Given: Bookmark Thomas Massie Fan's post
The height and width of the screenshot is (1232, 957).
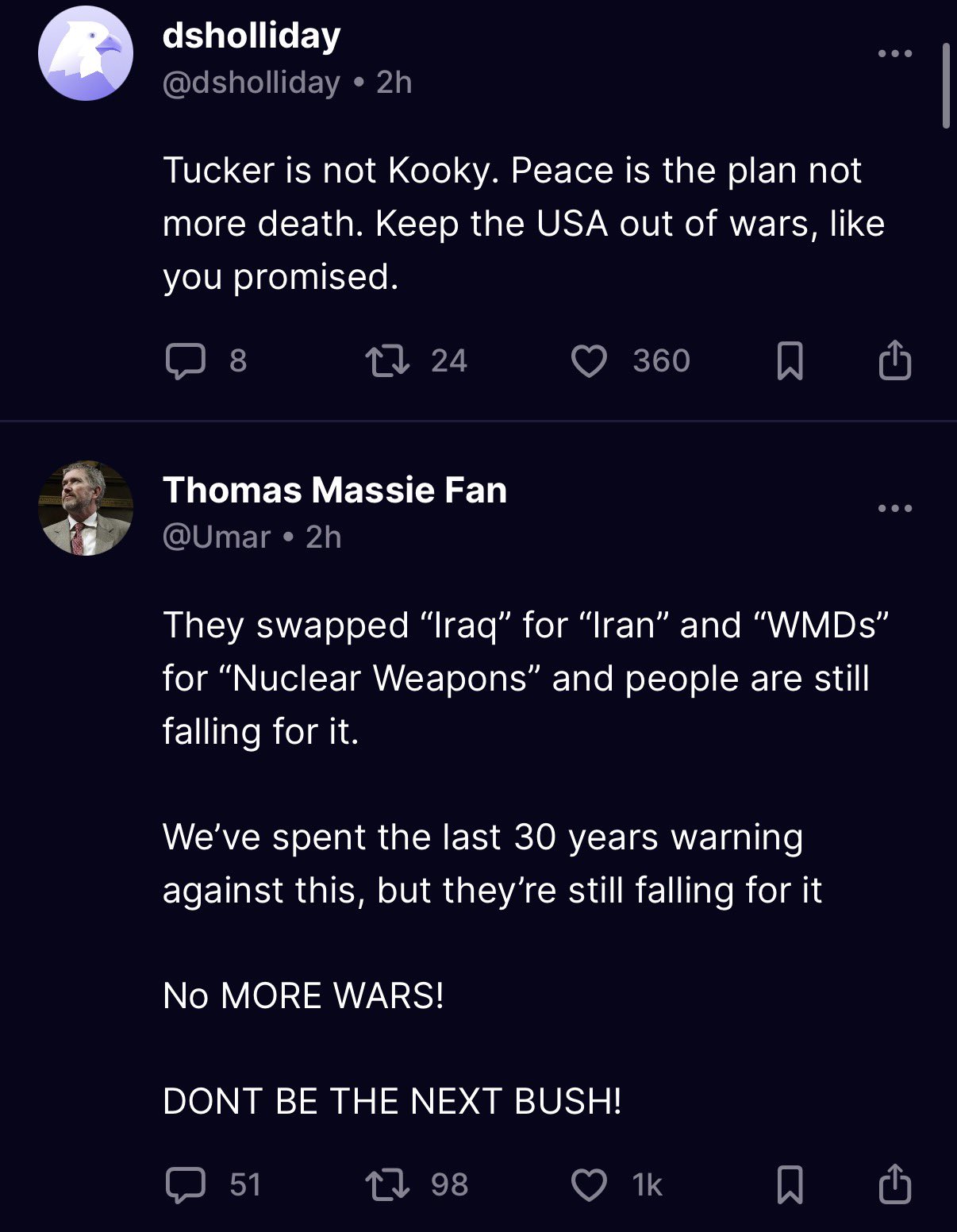Looking at the screenshot, I should [790, 1185].
